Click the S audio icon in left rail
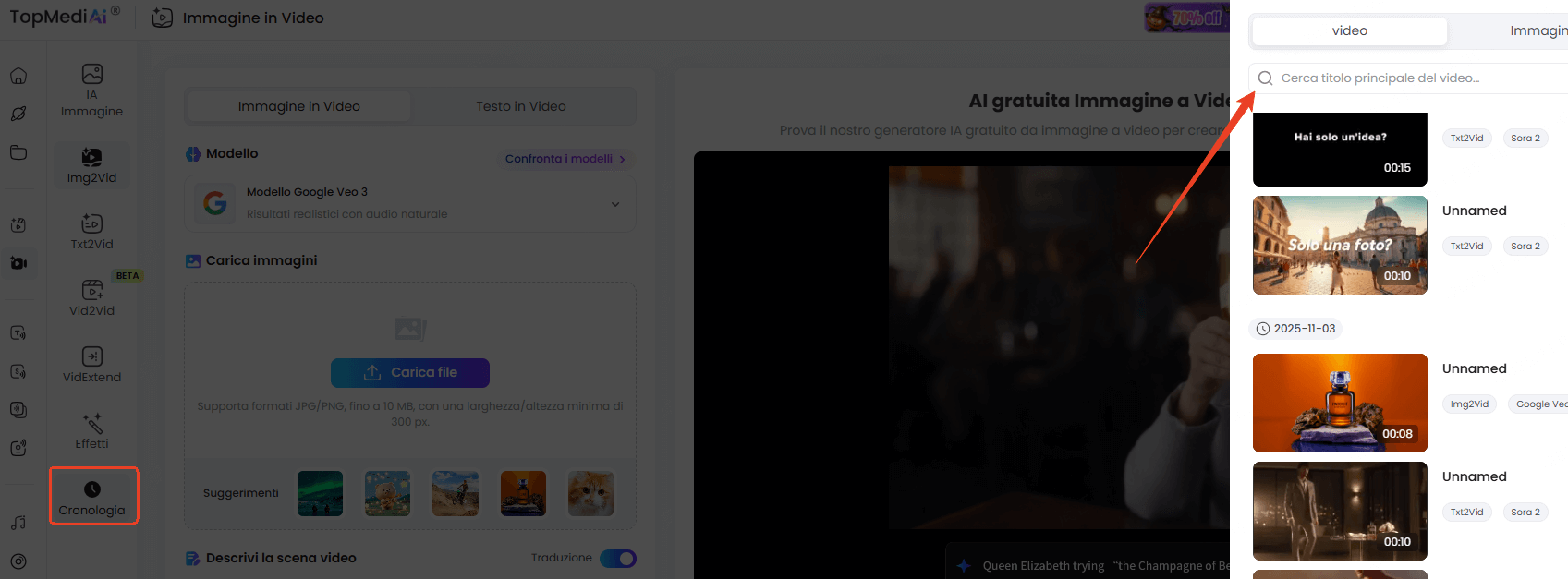The width and height of the screenshot is (1568, 579). 18,371
